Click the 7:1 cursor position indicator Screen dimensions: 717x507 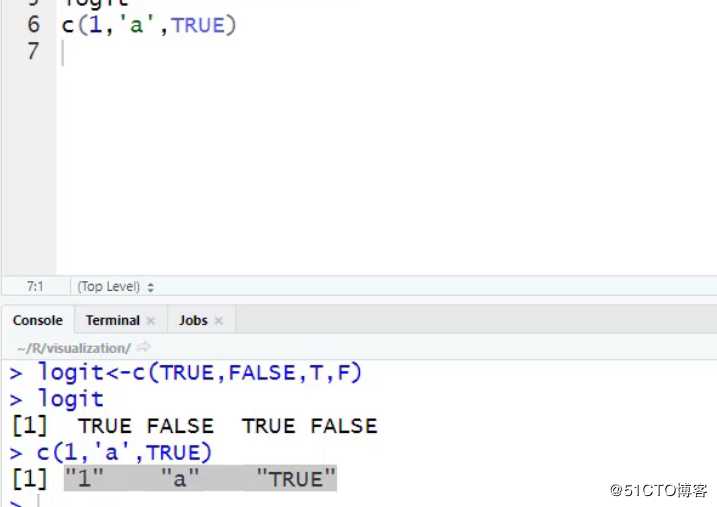[x=35, y=287]
